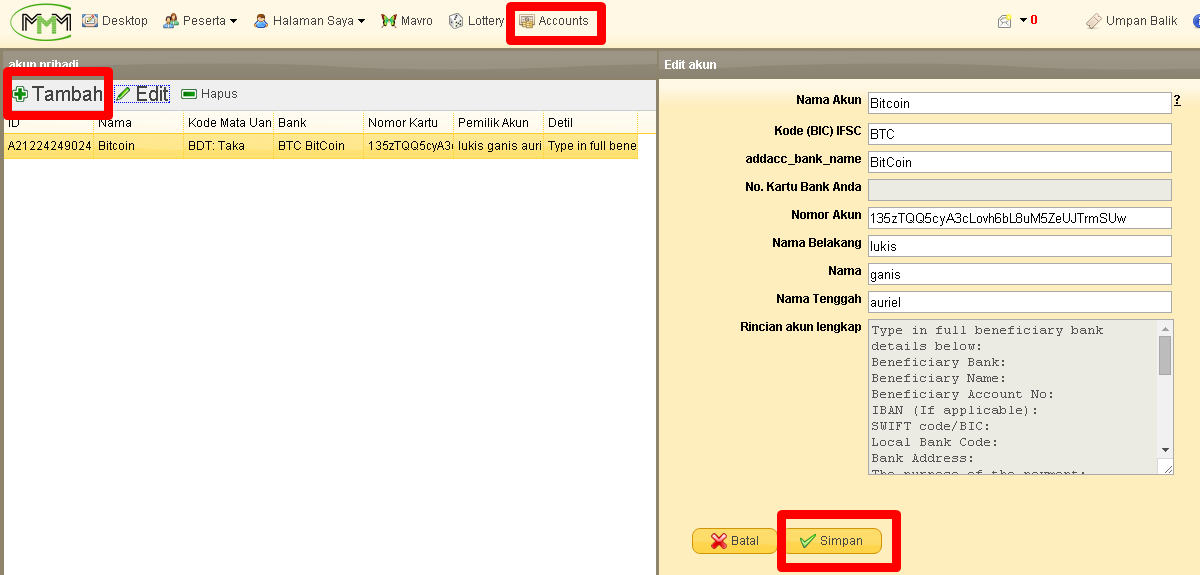The height and width of the screenshot is (575, 1200).
Task: Open the Lottery page
Action: [476, 21]
